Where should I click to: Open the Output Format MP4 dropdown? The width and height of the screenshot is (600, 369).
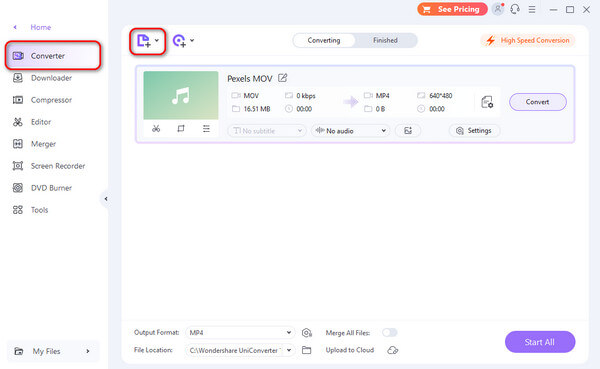pos(240,333)
